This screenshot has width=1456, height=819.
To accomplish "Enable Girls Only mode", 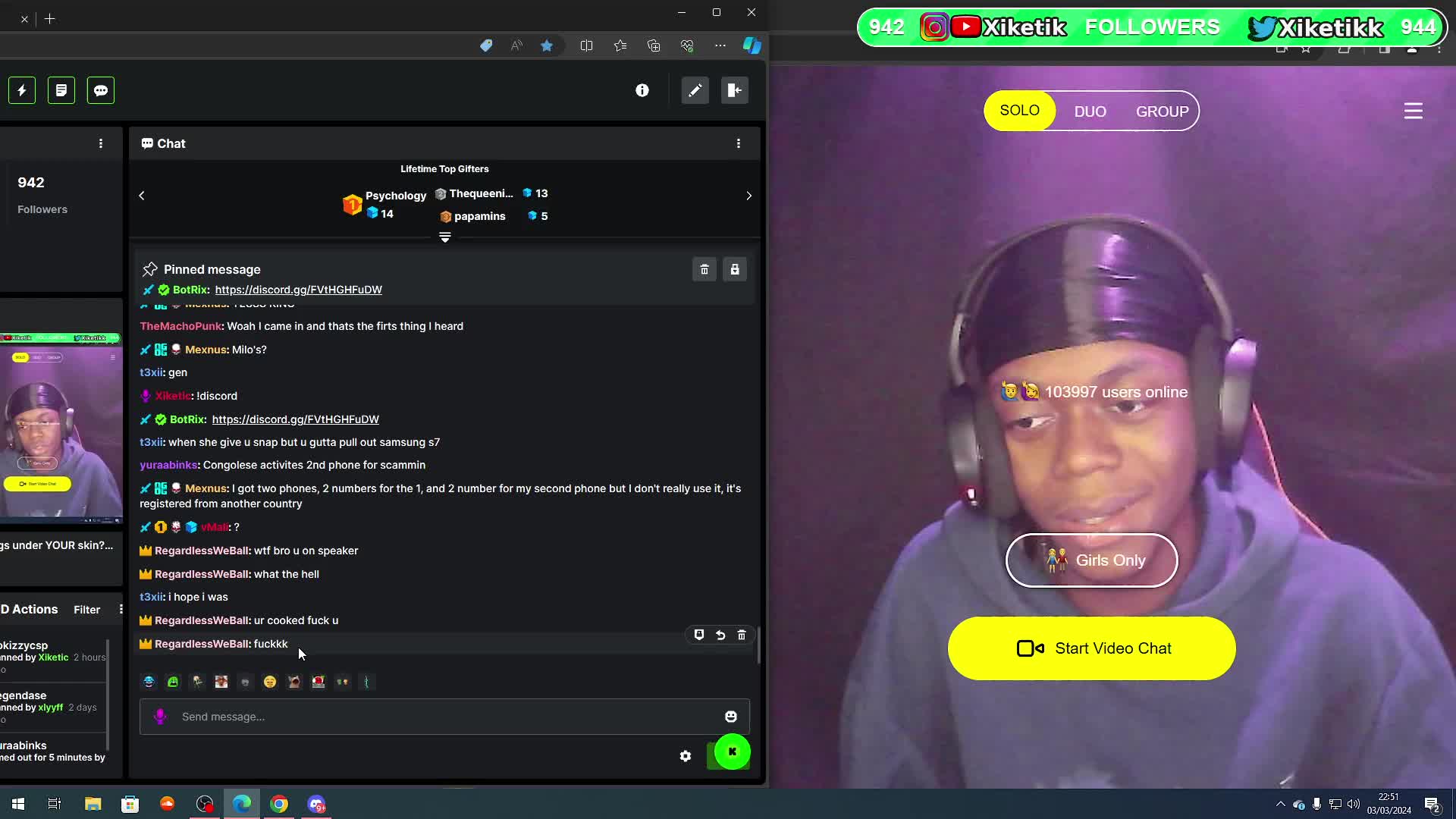I will [1090, 560].
